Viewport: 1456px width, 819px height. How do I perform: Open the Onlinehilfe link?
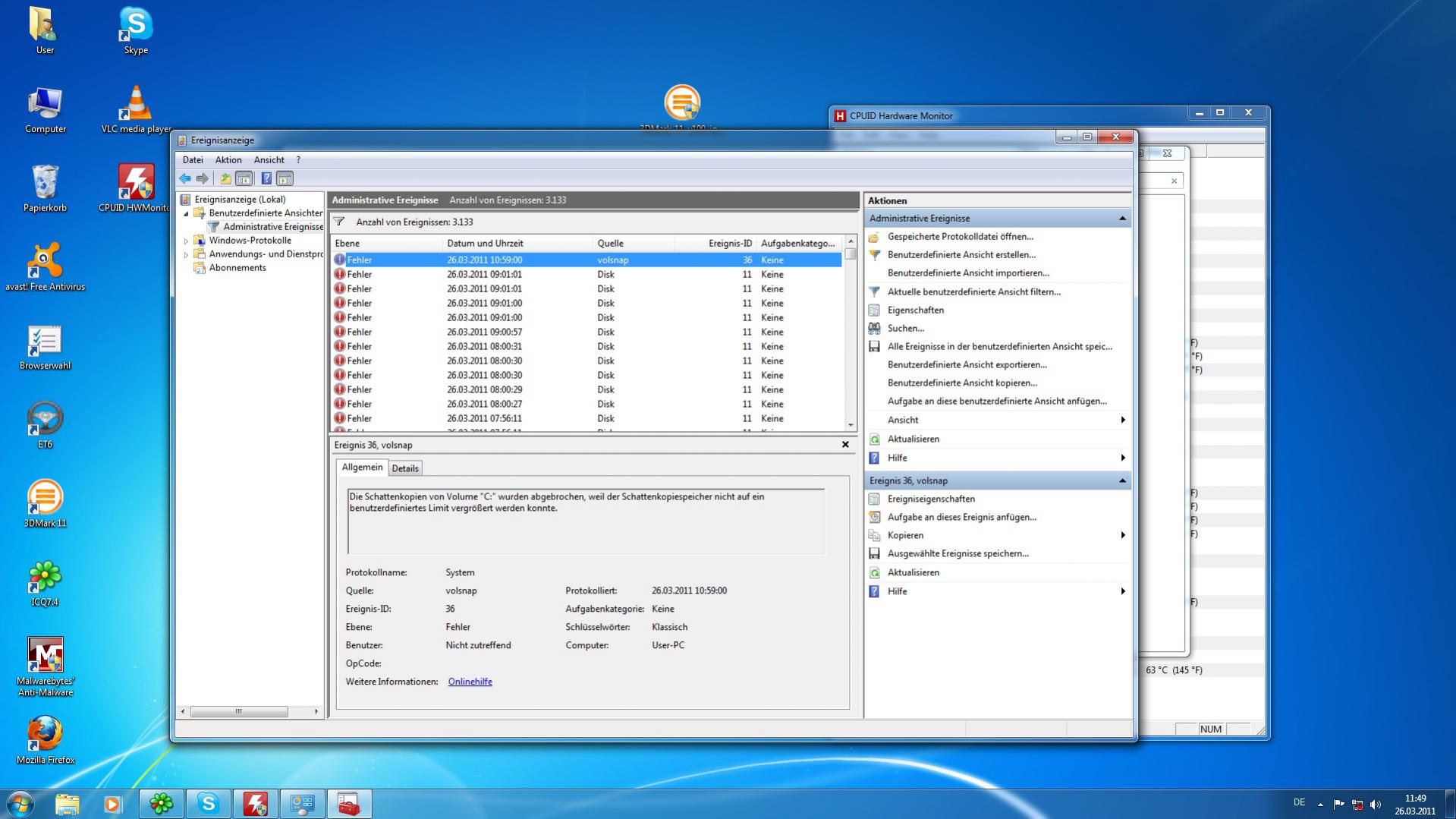(x=470, y=682)
